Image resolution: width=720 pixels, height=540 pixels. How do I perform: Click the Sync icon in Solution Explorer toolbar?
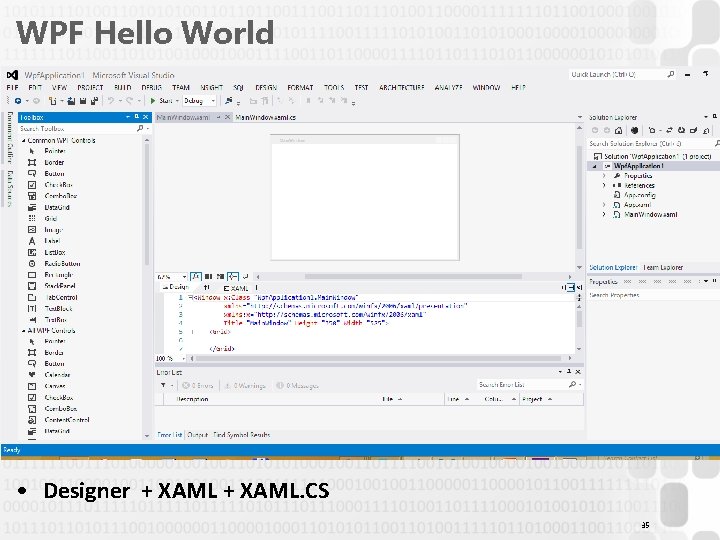pos(669,130)
